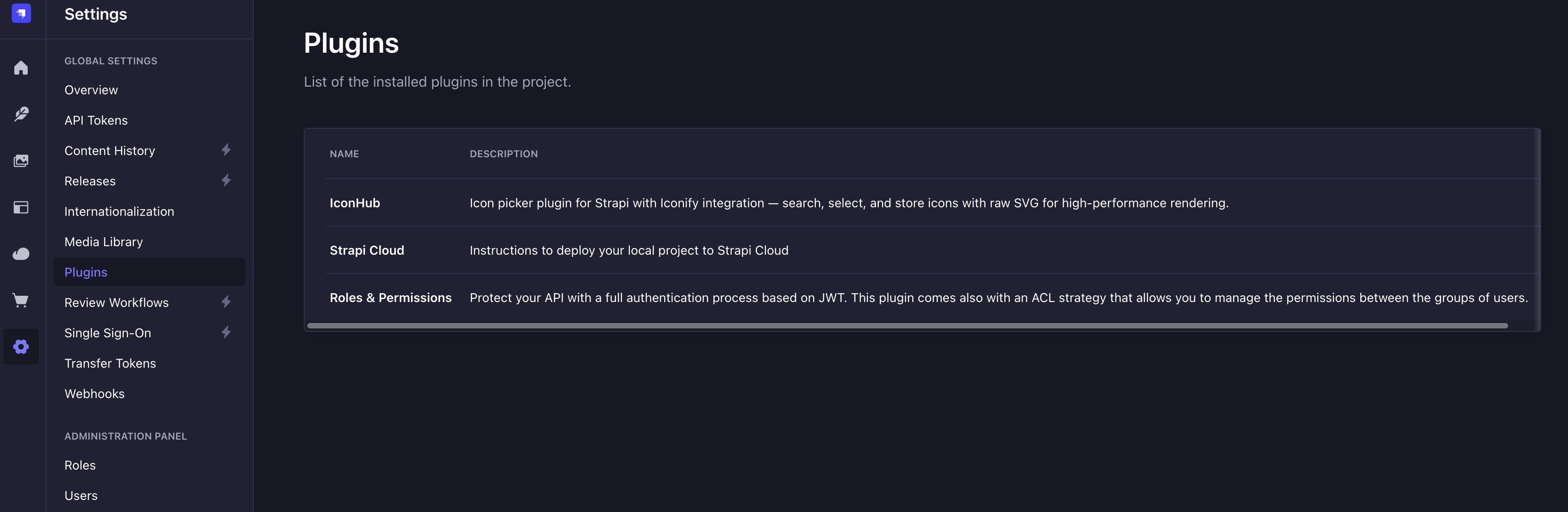1568x512 pixels.
Task: Go to Transfer Tokens settings
Action: tap(110, 364)
